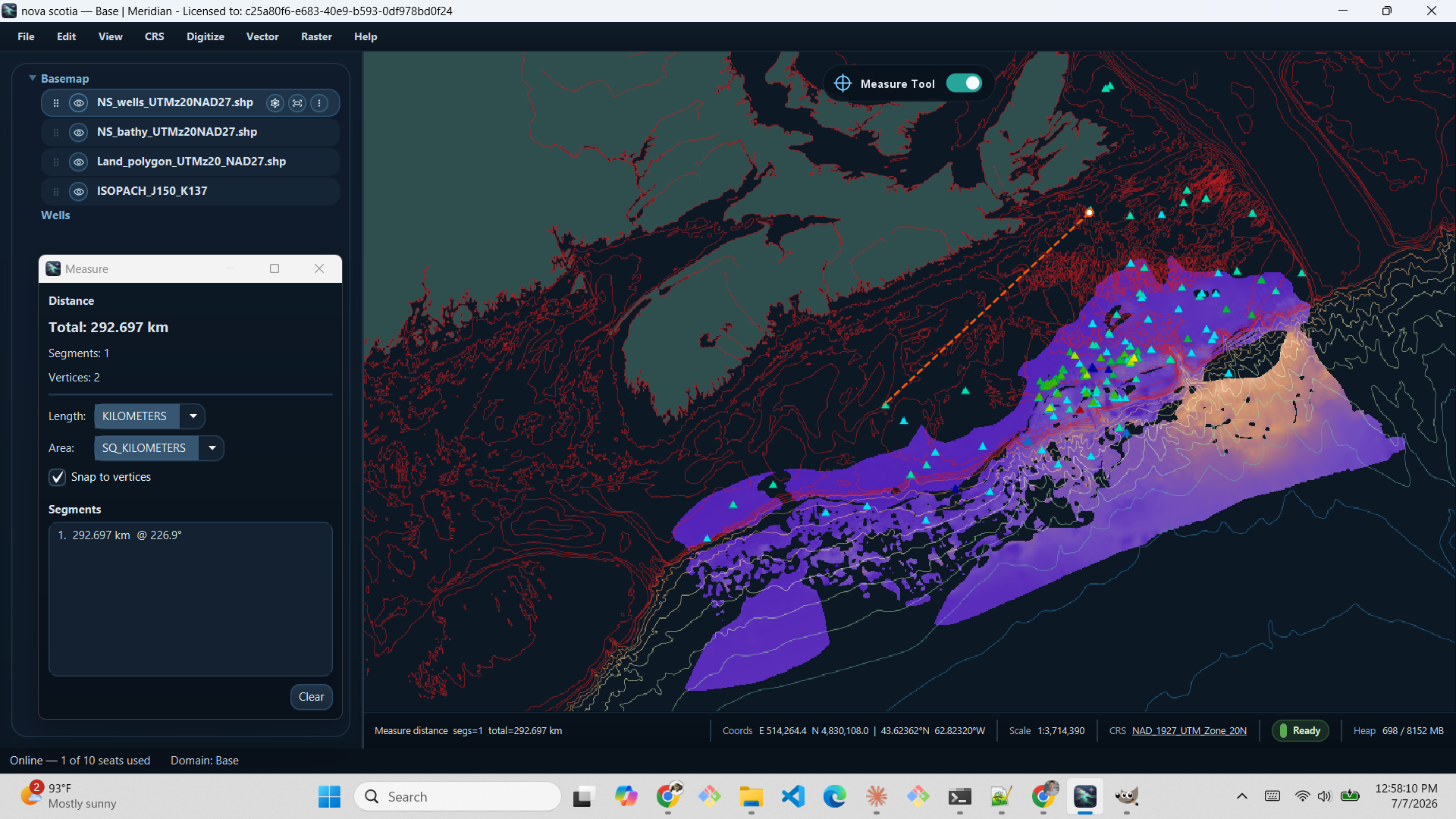Image resolution: width=1456 pixels, height=819 pixels.
Task: Open Microsoft Edge from the taskbar
Action: point(834,796)
